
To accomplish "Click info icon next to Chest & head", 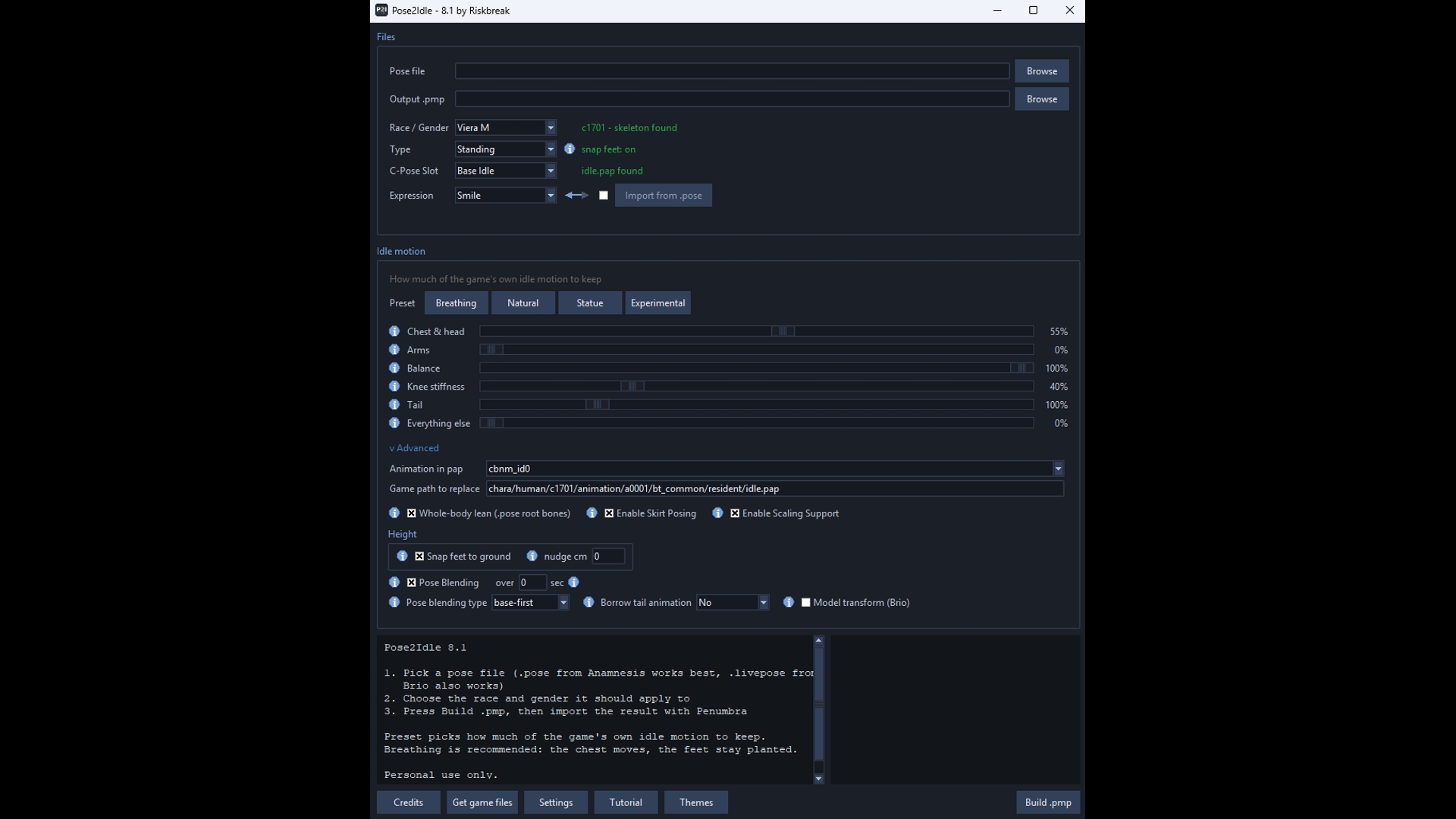I will pos(394,331).
